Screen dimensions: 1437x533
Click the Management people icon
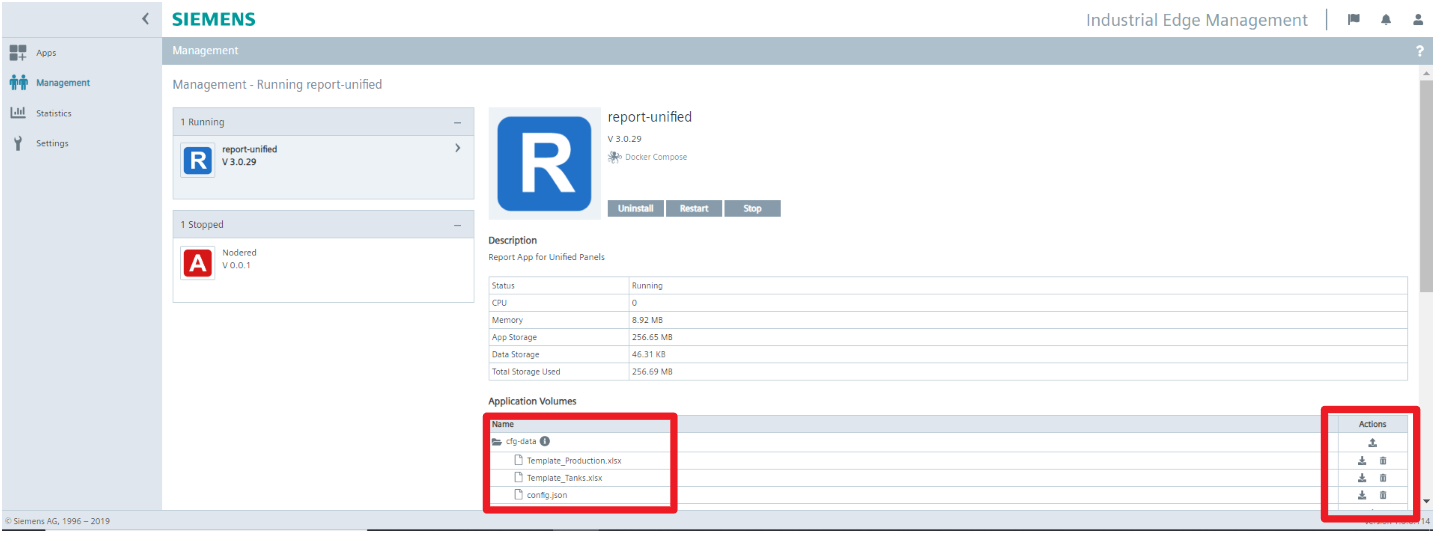click(x=18, y=83)
